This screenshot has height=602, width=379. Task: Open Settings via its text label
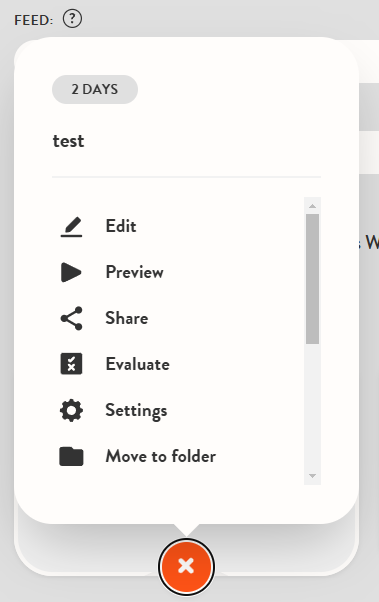coord(136,411)
